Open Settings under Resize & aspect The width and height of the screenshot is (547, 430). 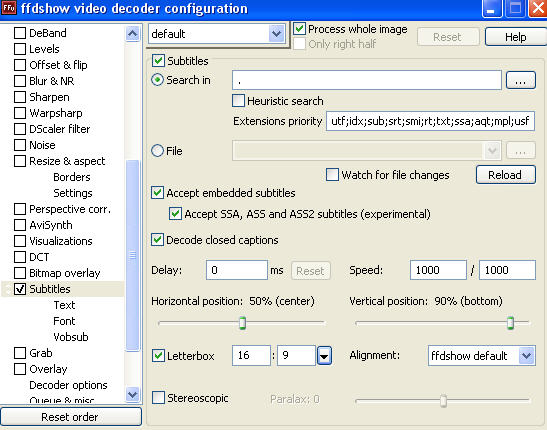pyautogui.click(x=73, y=193)
